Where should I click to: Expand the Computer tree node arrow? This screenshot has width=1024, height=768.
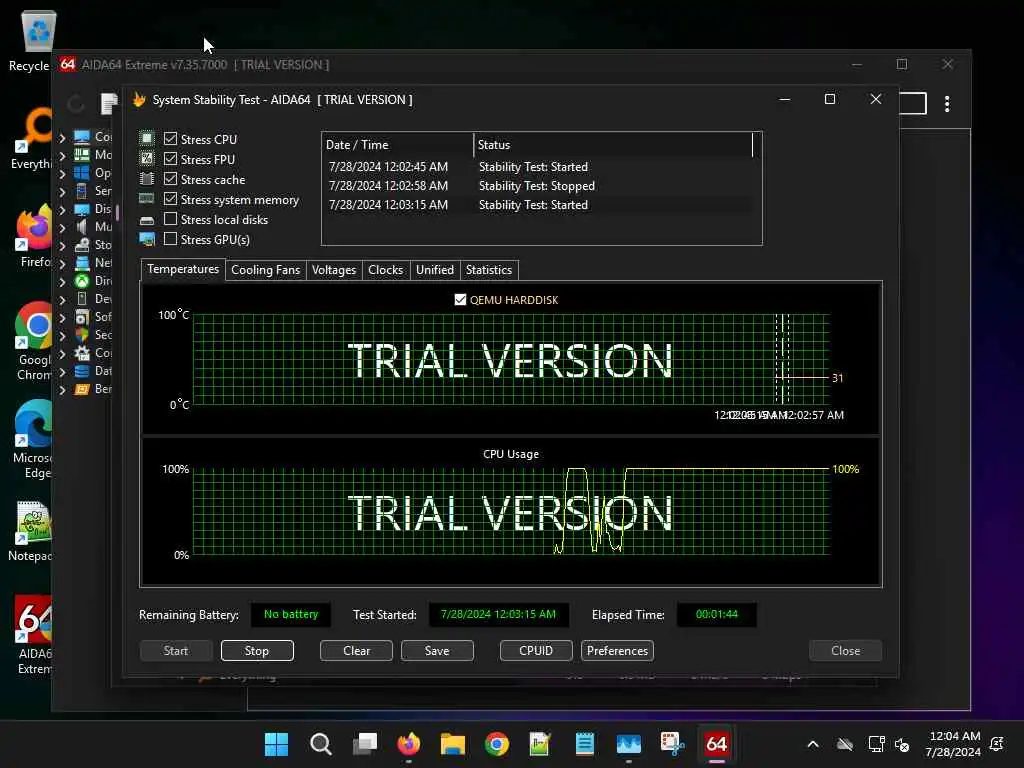tap(62, 137)
